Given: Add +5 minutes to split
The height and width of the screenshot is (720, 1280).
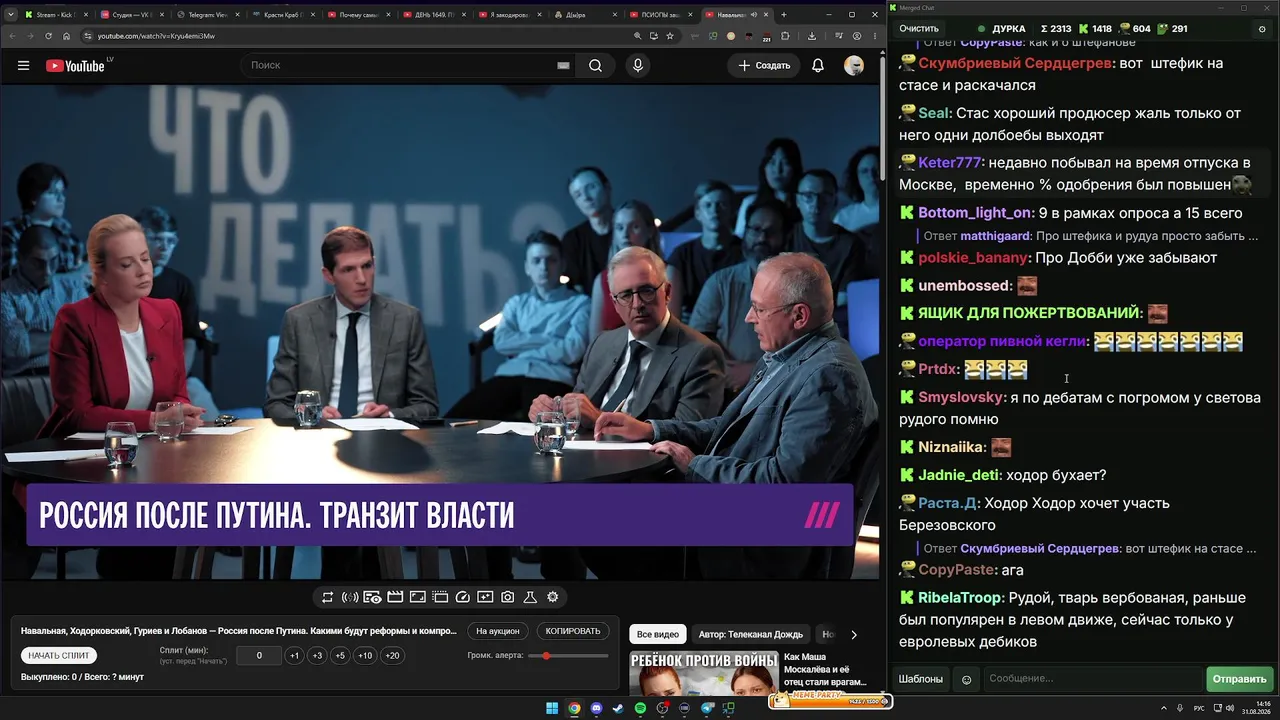Looking at the screenshot, I should point(340,656).
